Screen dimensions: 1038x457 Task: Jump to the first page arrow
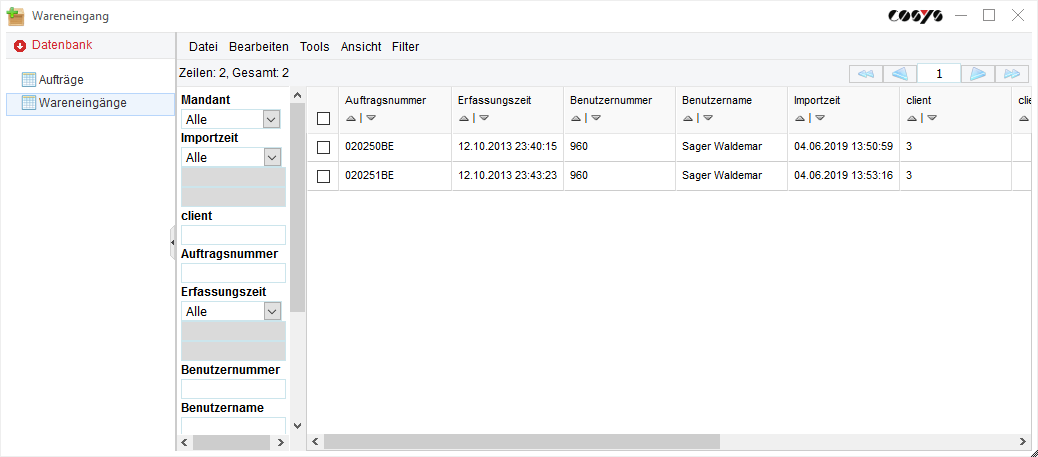click(866, 74)
